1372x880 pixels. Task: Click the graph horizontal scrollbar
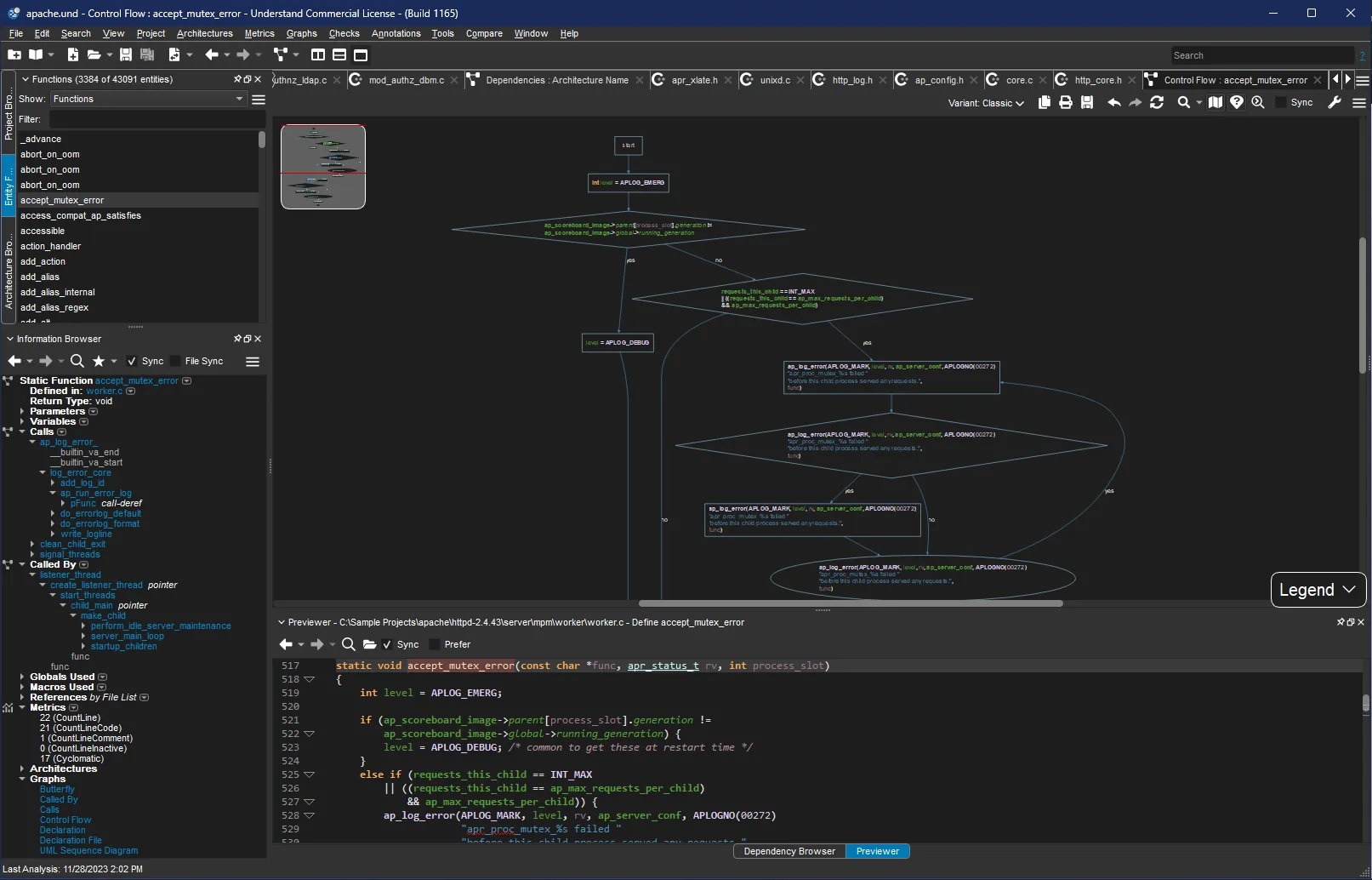851,603
